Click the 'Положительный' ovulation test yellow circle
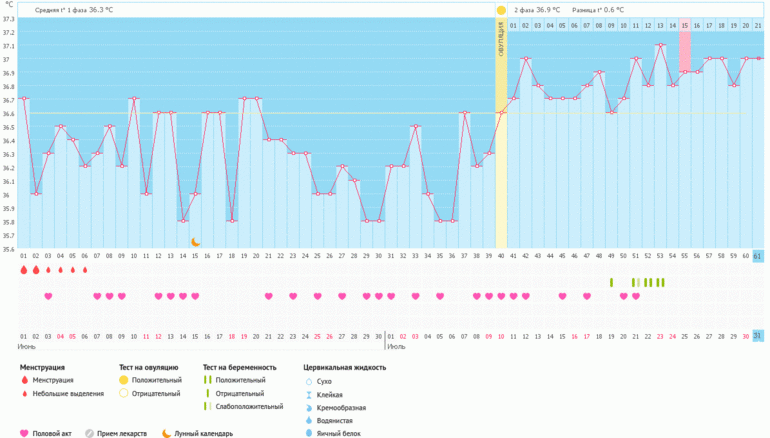This screenshot has height=438, width=770. click(x=123, y=381)
